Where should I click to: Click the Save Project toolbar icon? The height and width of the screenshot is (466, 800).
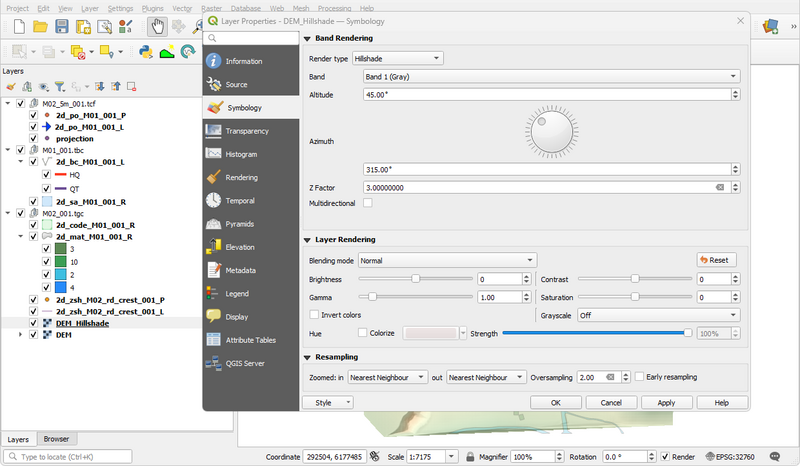(x=61, y=25)
